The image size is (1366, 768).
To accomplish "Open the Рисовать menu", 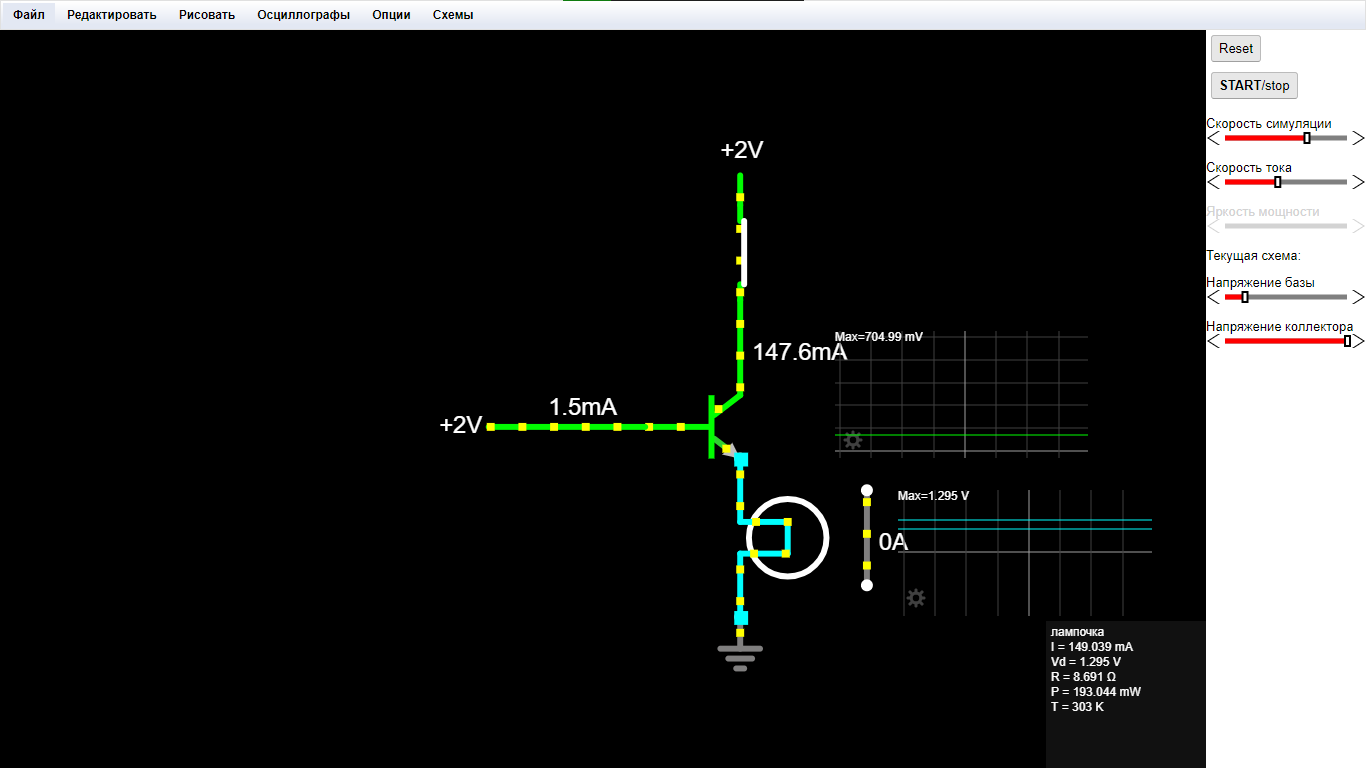I will 207,15.
